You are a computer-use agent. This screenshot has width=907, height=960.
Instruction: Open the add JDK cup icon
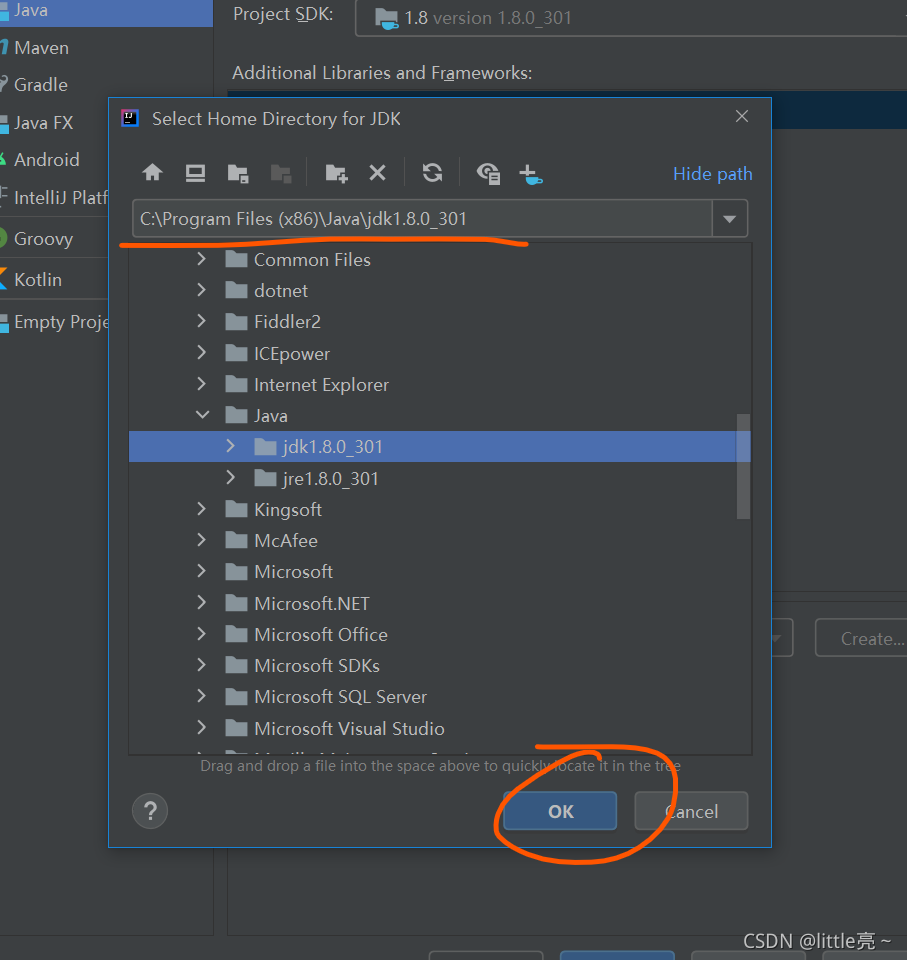(x=530, y=174)
